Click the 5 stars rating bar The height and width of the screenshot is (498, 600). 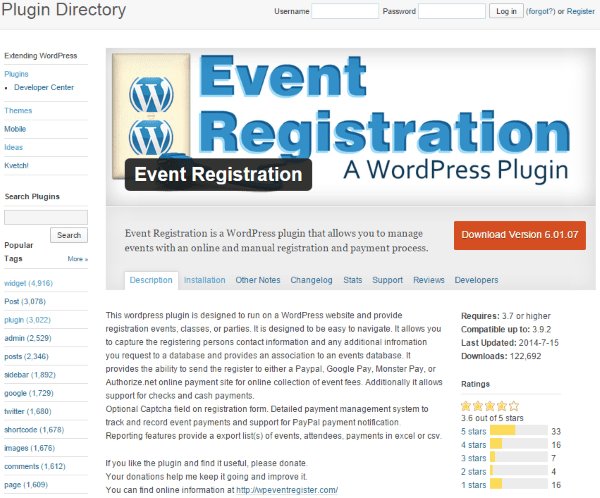coord(519,431)
